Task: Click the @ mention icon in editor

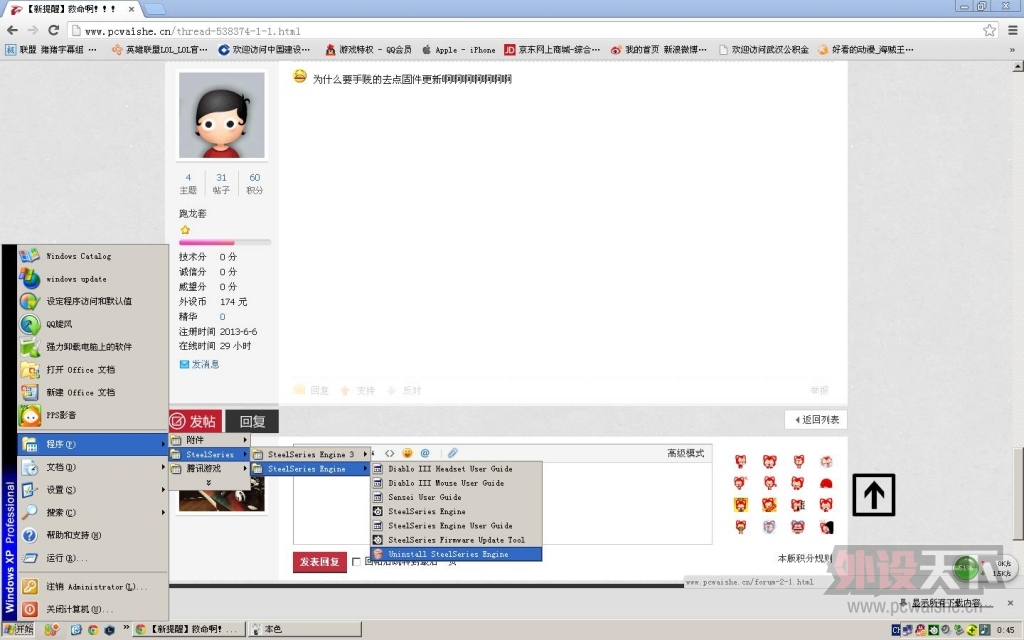Action: (425, 453)
